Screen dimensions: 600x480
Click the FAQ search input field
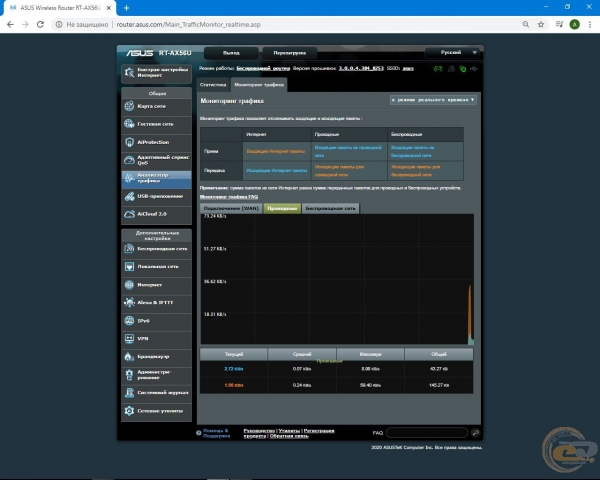pos(427,433)
